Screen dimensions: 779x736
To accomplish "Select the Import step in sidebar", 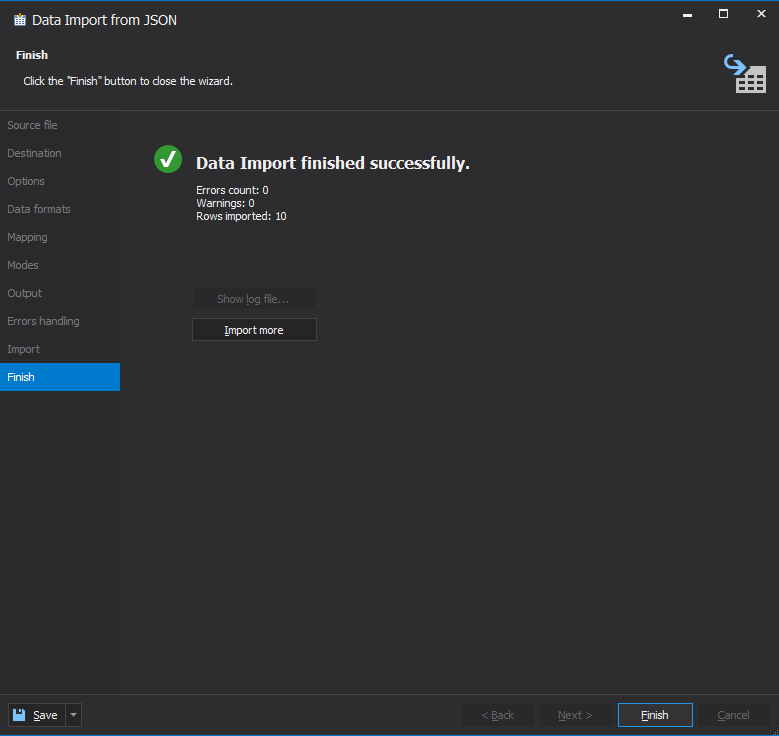I will (60, 349).
